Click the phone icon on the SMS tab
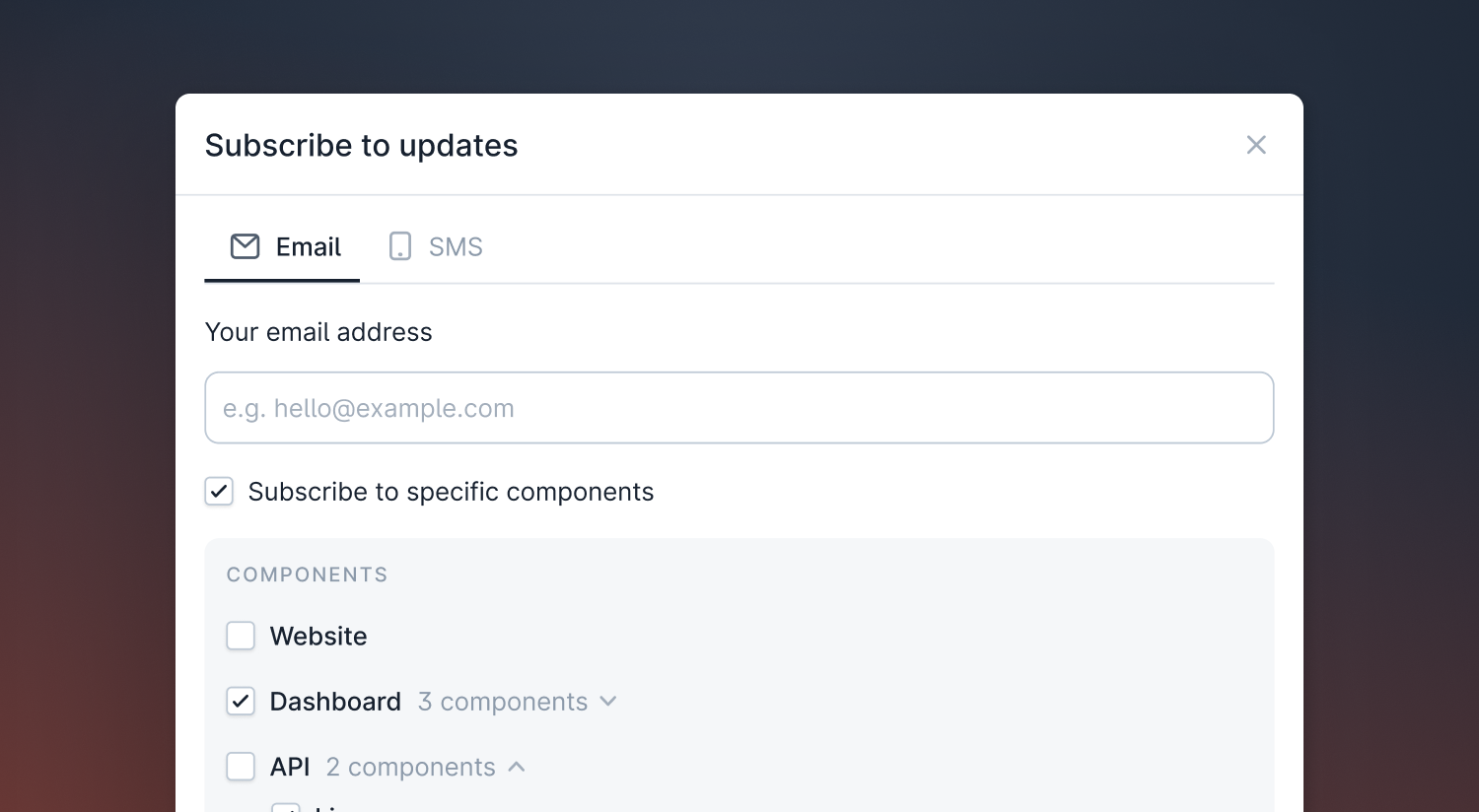 [399, 246]
